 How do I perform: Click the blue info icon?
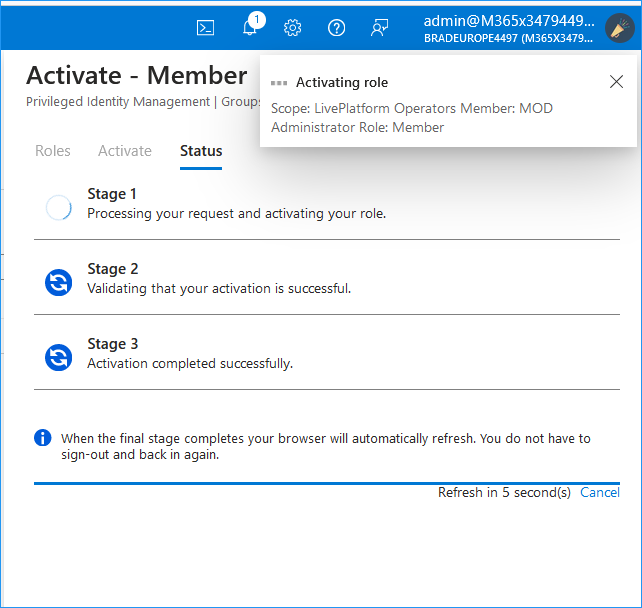point(43,438)
